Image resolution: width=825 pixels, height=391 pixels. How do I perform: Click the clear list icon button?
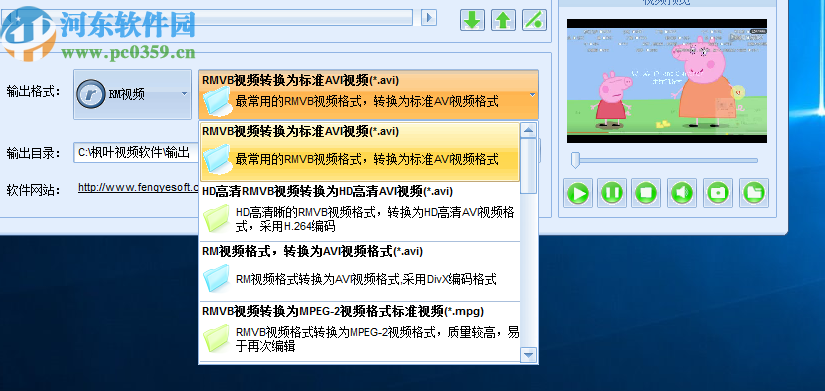click(x=534, y=20)
